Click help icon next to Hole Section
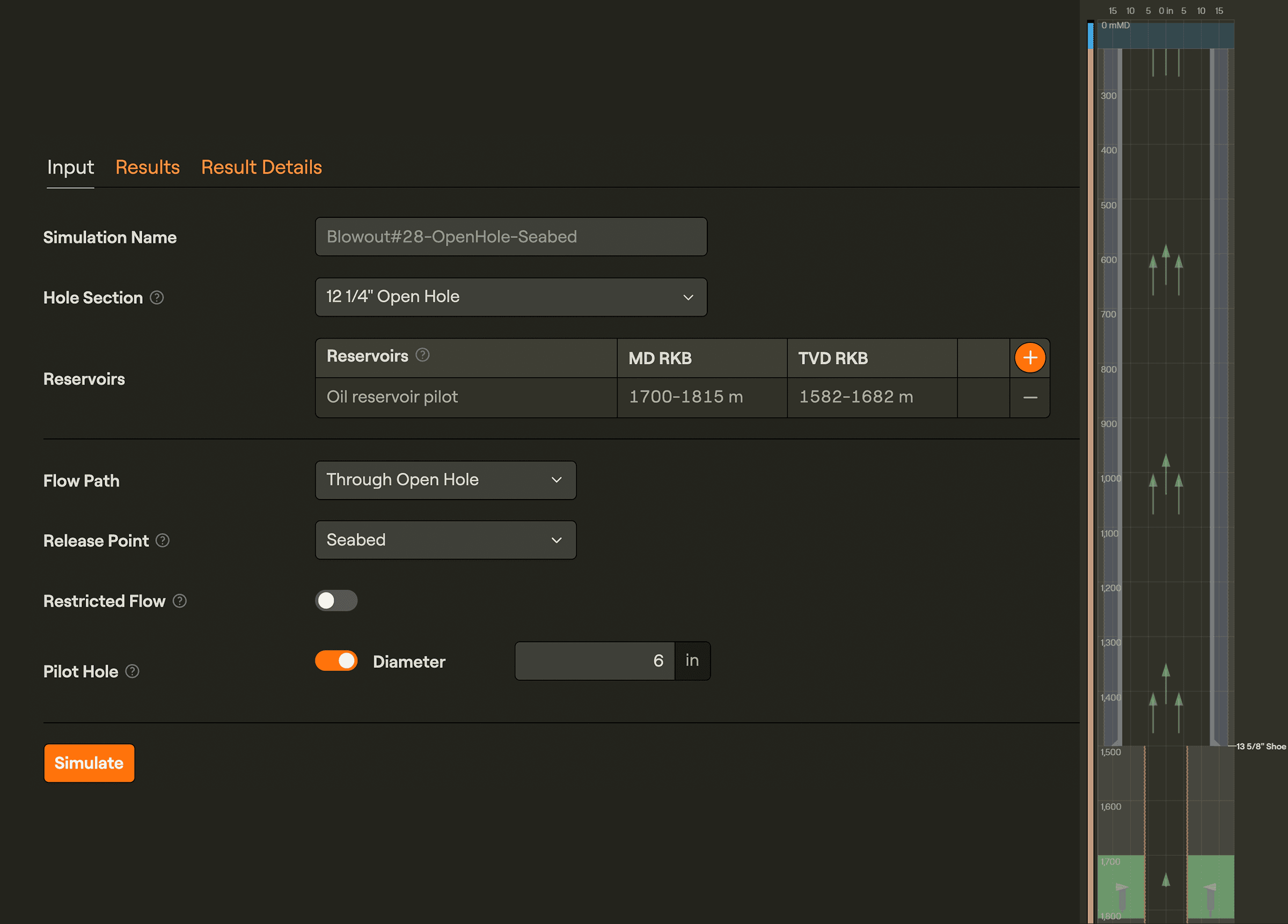The image size is (1288, 924). (x=157, y=298)
